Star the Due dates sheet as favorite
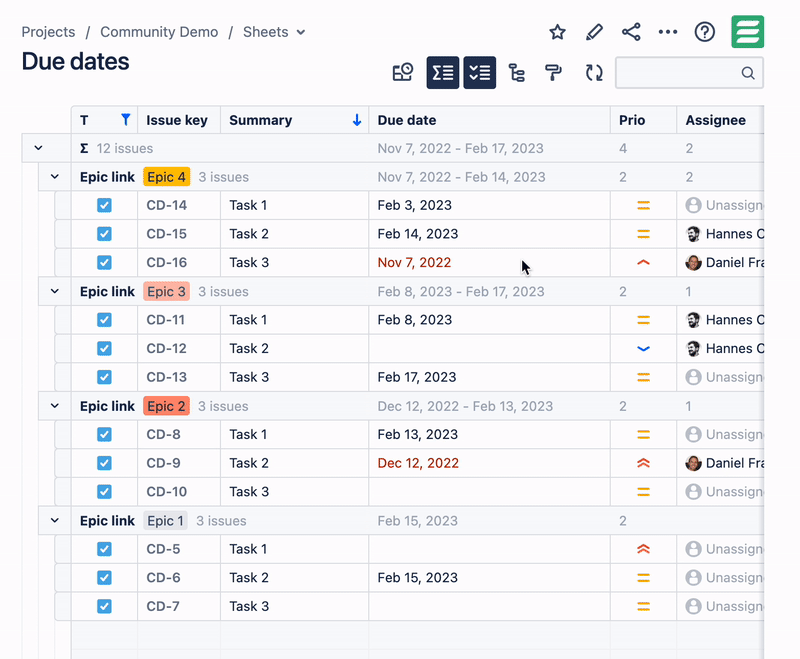The image size is (800, 659). tap(557, 31)
